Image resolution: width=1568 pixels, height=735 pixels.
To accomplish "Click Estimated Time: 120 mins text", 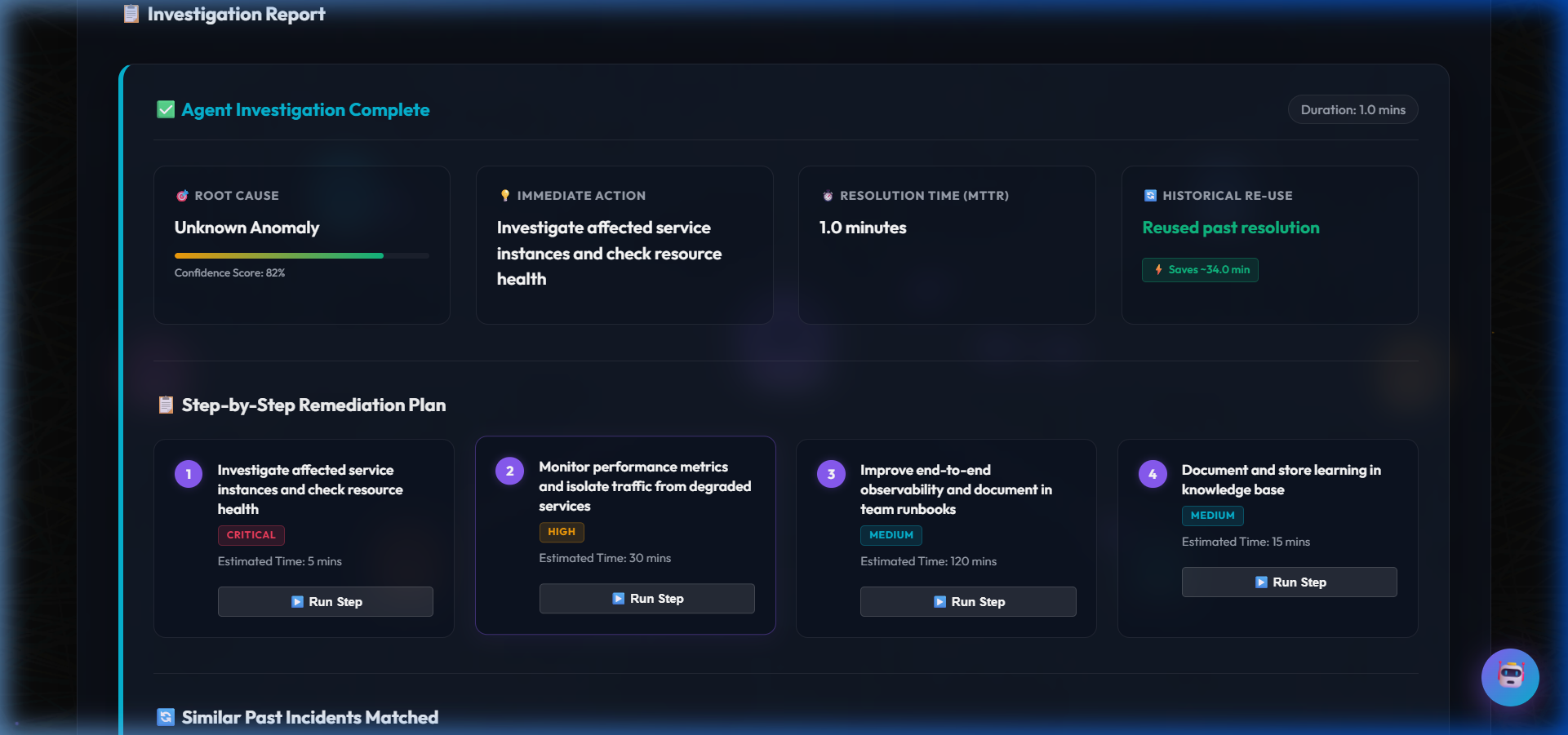I will click(928, 561).
